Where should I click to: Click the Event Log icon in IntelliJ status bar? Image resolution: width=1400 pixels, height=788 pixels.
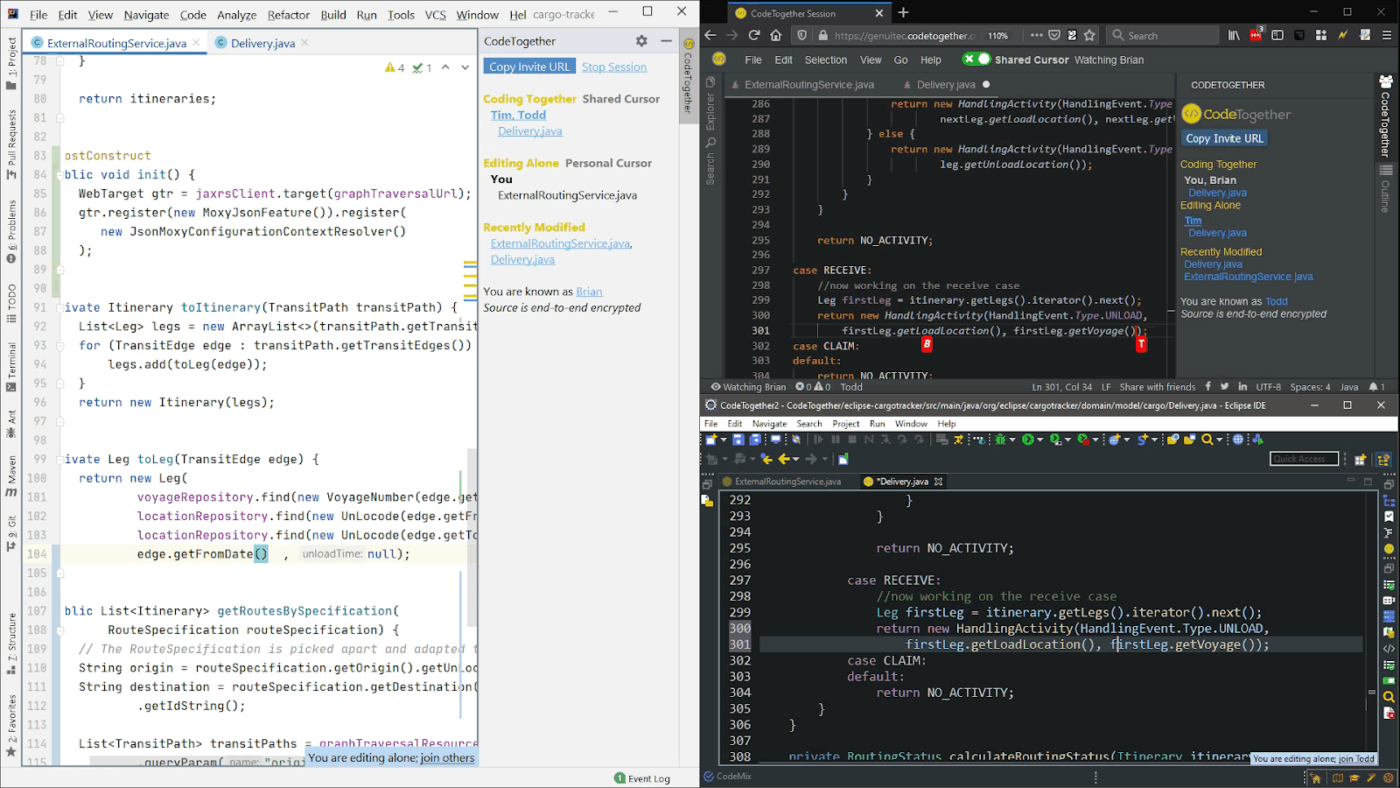622,778
